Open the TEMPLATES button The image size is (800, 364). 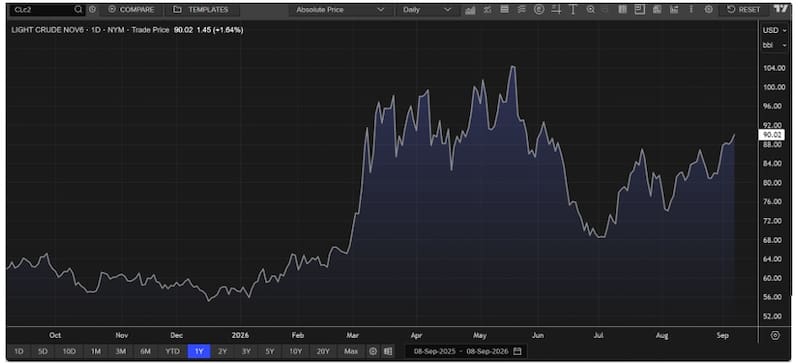click(201, 10)
